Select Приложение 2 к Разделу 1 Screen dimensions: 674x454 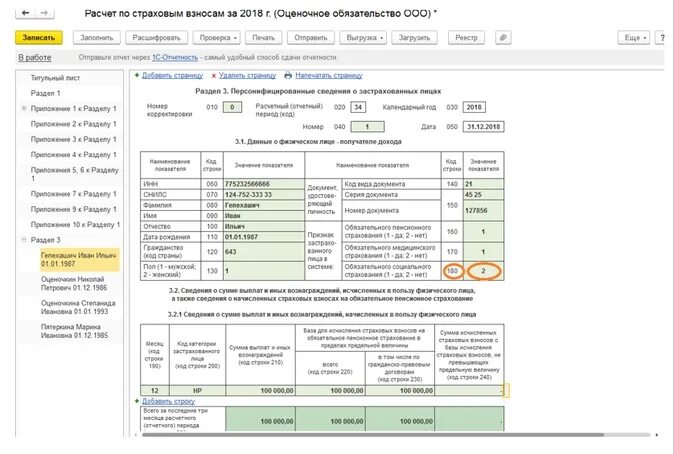pos(74,124)
